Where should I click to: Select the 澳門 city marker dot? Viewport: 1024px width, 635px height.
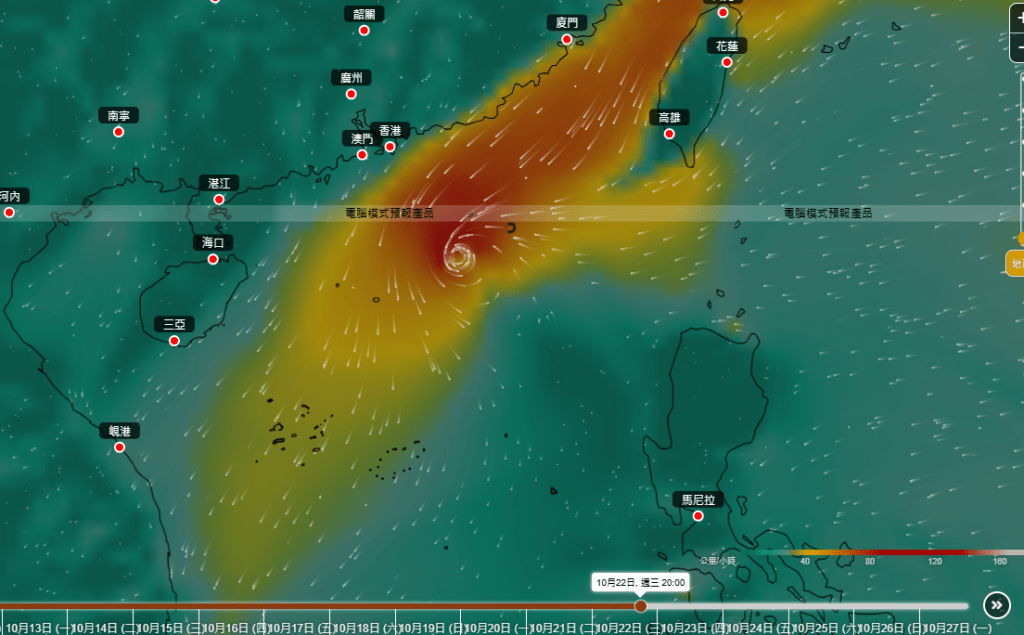[x=362, y=154]
